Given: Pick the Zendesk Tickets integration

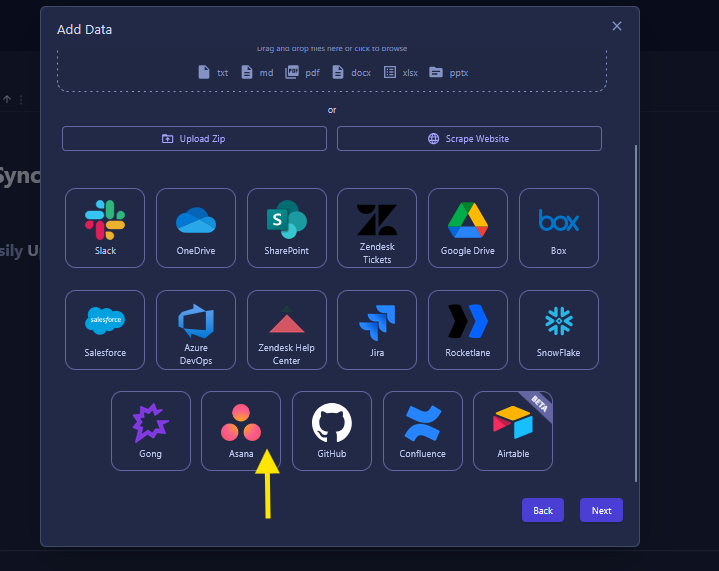Looking at the screenshot, I should [x=377, y=228].
